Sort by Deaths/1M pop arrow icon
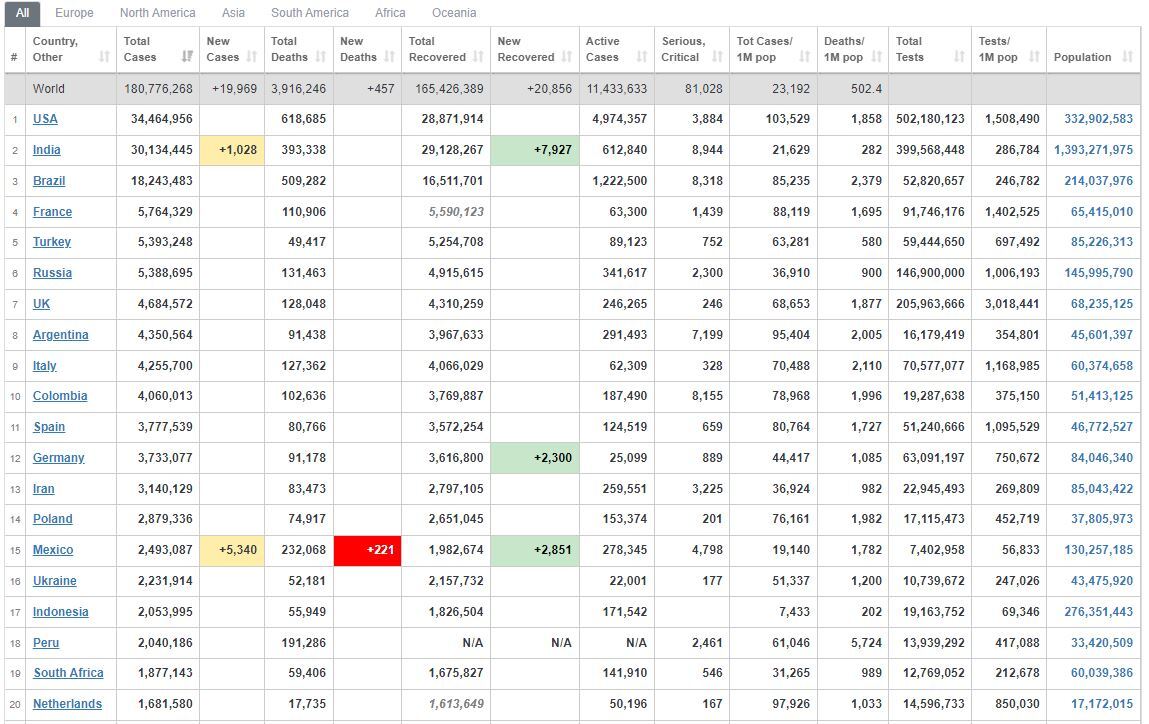 [x=877, y=56]
